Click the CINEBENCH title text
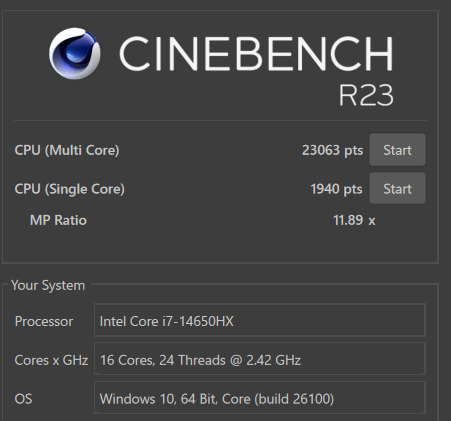Viewport: 451px width, 421px height. pos(256,54)
